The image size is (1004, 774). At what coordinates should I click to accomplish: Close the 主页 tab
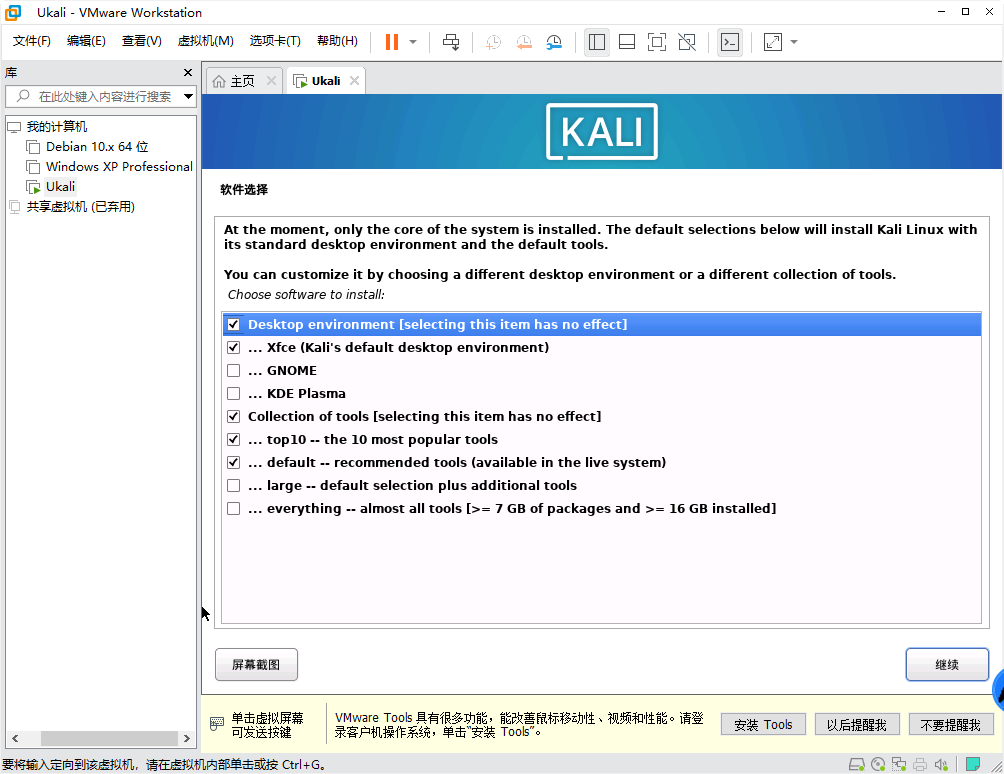click(x=271, y=81)
